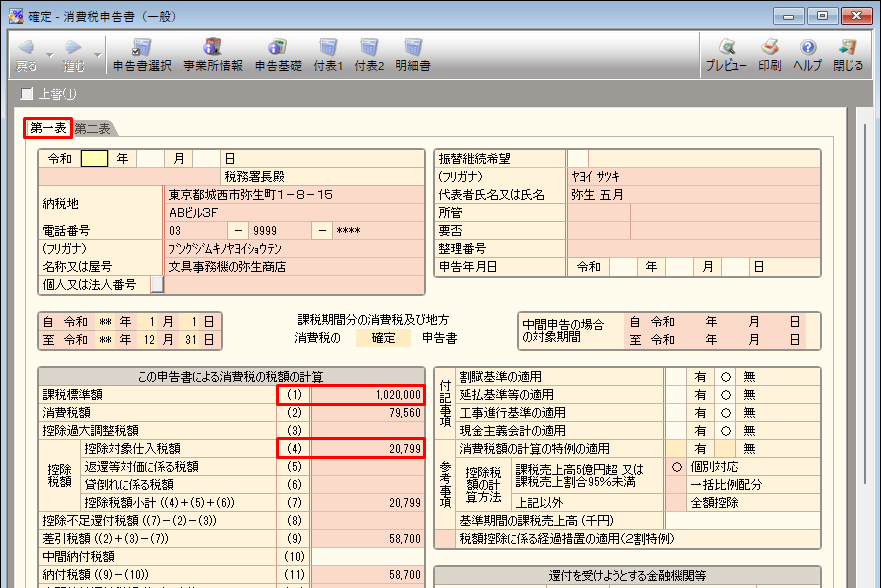Click the 申告基礎 toolbar icon
881x588 pixels.
point(277,55)
